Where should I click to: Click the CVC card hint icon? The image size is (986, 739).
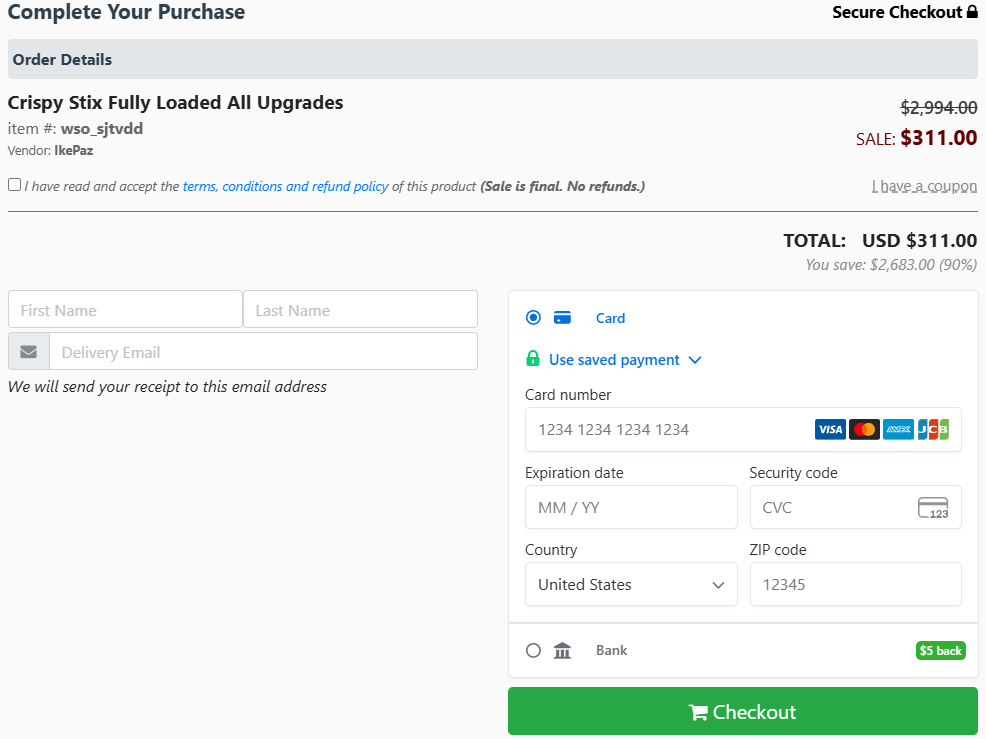point(932,508)
